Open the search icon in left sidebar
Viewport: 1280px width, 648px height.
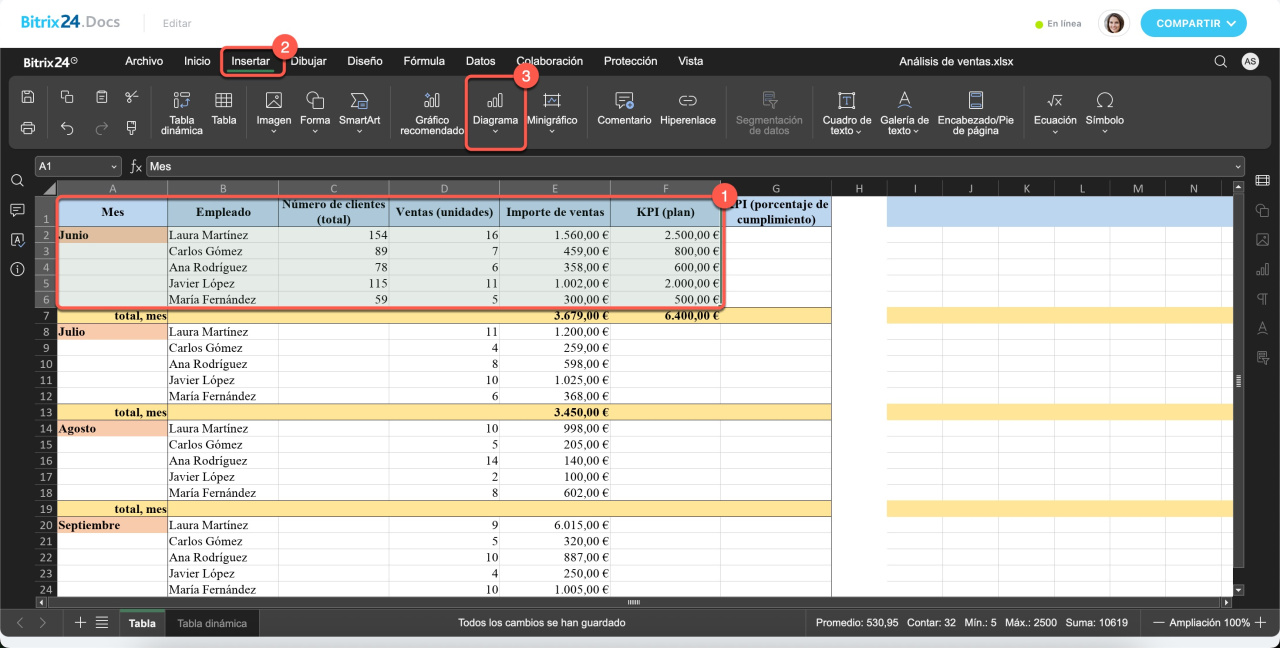tap(17, 180)
